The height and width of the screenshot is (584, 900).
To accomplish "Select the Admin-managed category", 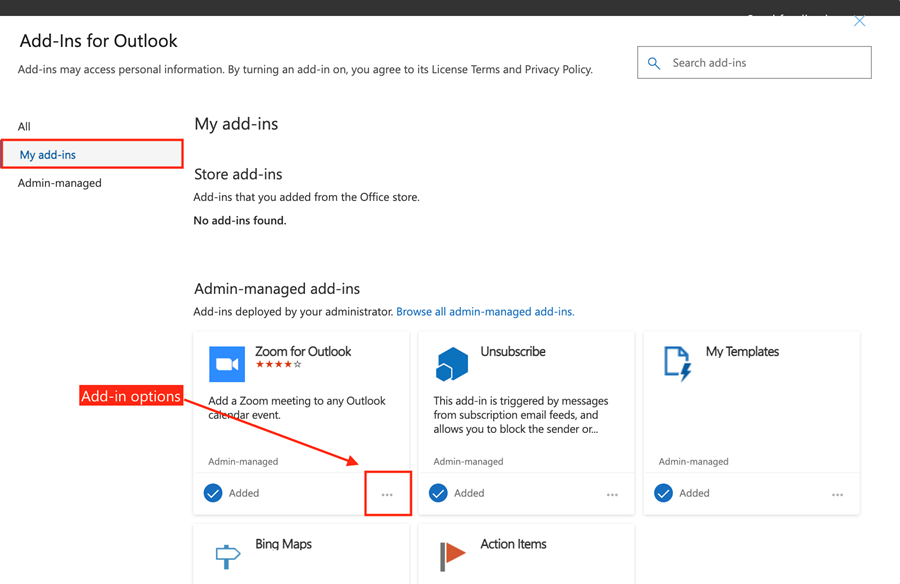I will click(60, 183).
